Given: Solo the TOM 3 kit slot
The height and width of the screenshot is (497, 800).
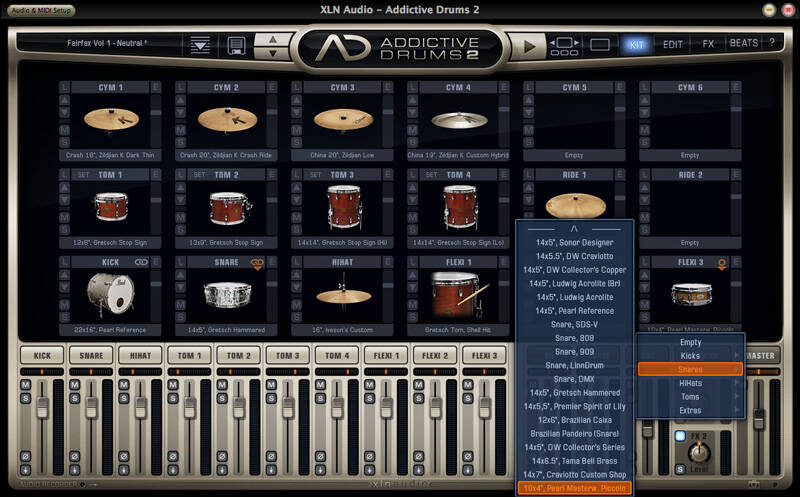Looking at the screenshot, I should coord(296,230).
